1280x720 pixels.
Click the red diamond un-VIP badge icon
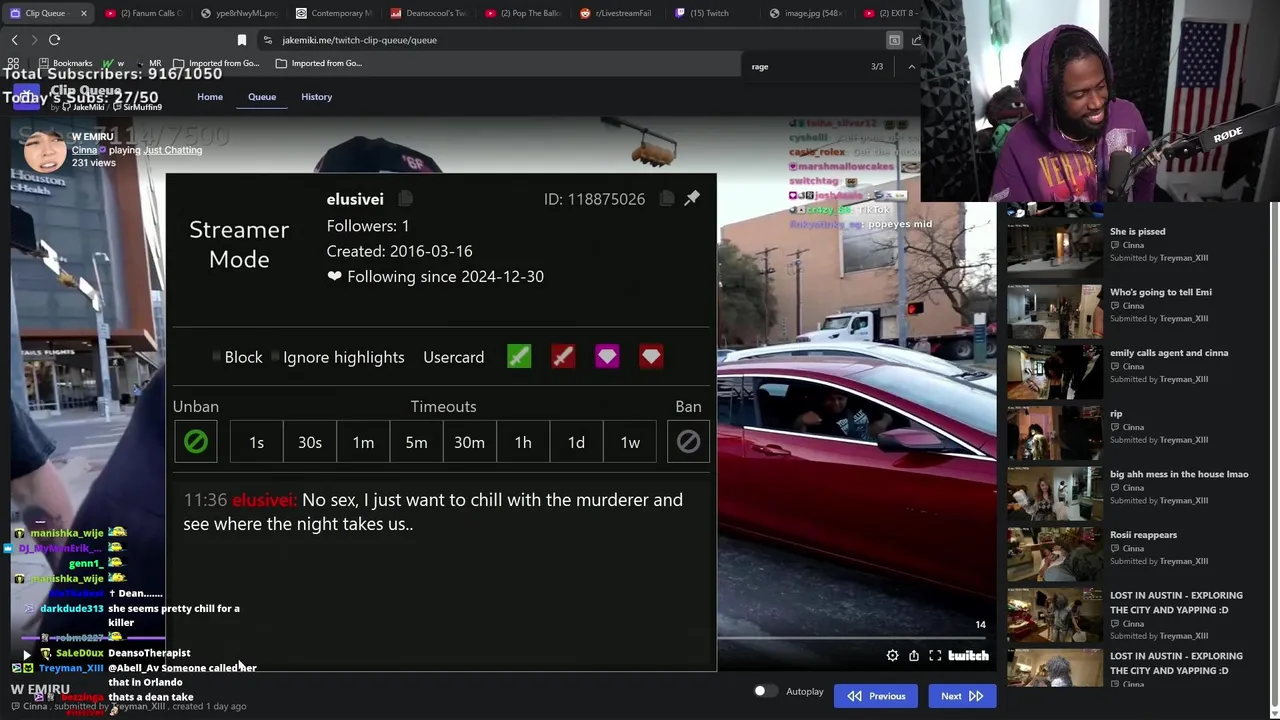click(x=651, y=357)
